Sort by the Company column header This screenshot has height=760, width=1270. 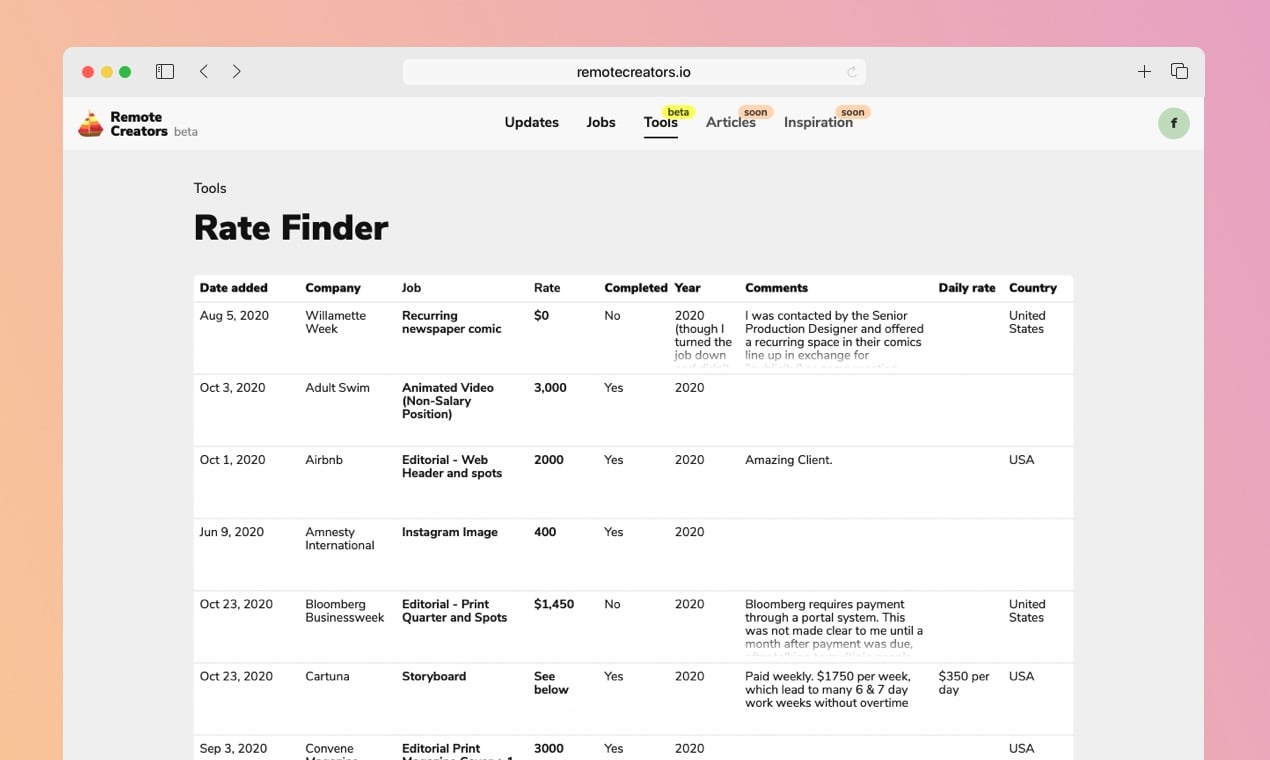tap(332, 288)
